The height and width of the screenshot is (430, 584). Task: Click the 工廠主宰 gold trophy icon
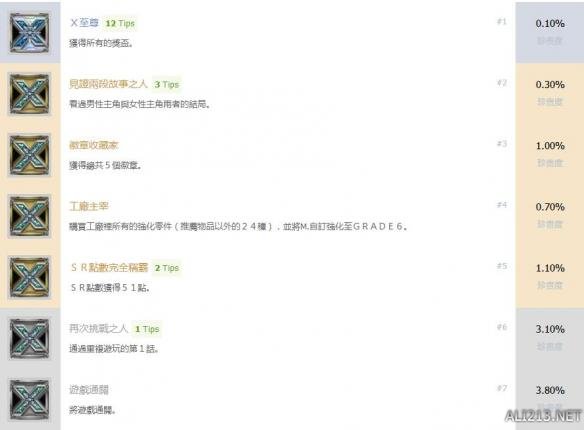tap(29, 216)
